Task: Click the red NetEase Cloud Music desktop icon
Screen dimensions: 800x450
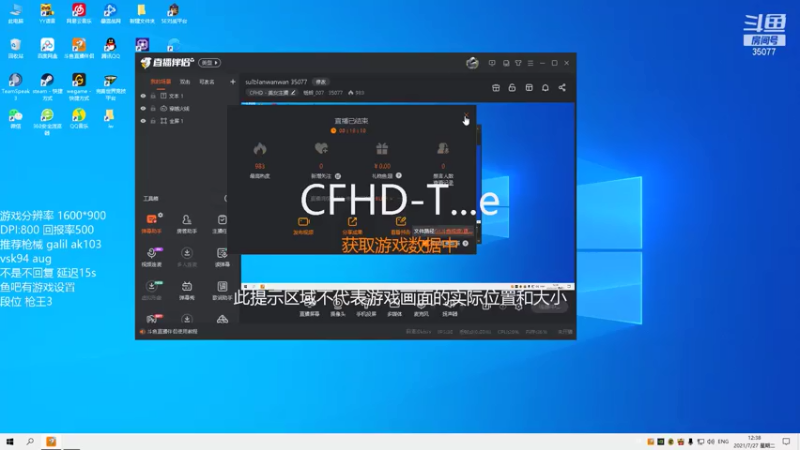Action: pyautogui.click(x=79, y=13)
